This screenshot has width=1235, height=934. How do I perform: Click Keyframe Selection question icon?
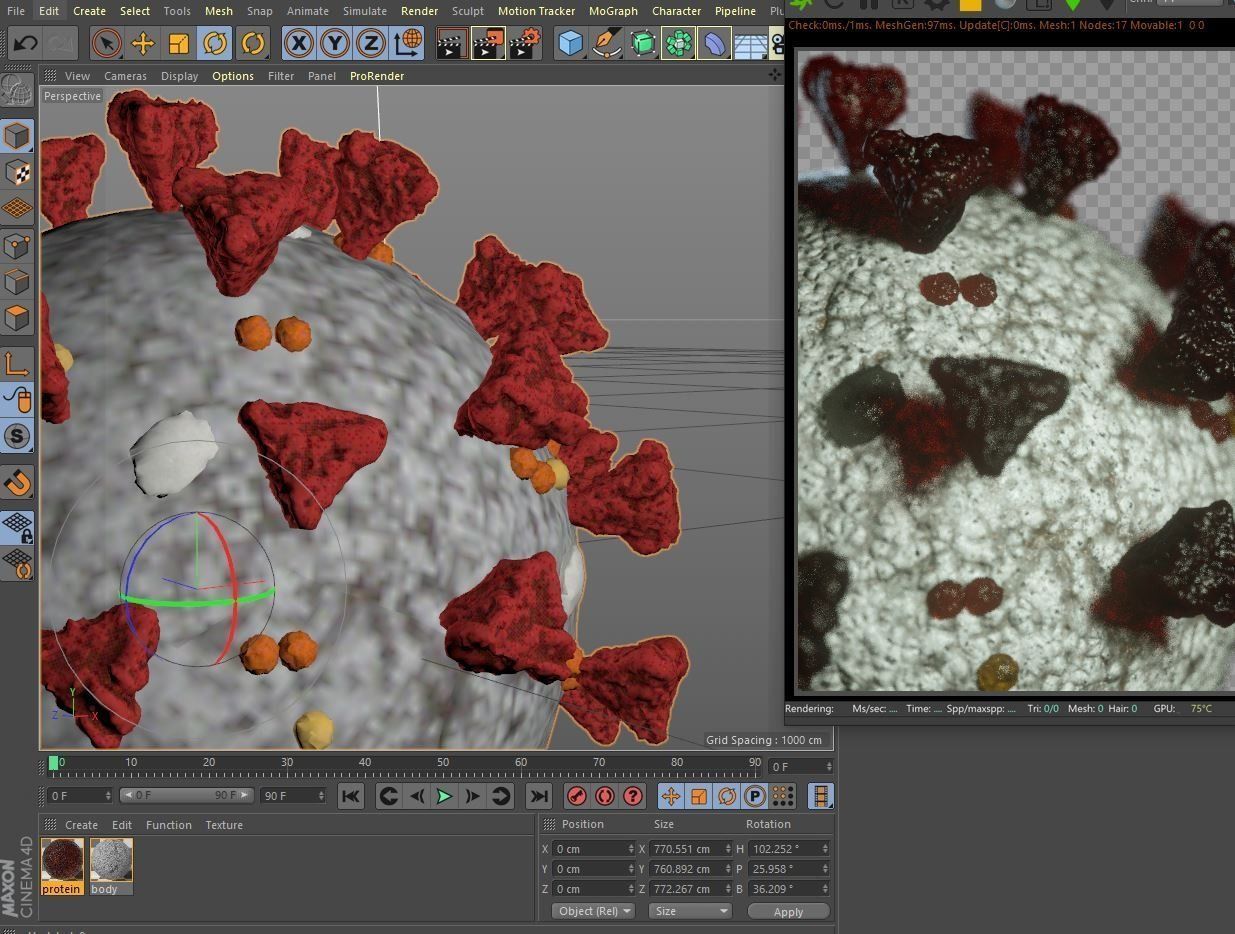(x=633, y=796)
